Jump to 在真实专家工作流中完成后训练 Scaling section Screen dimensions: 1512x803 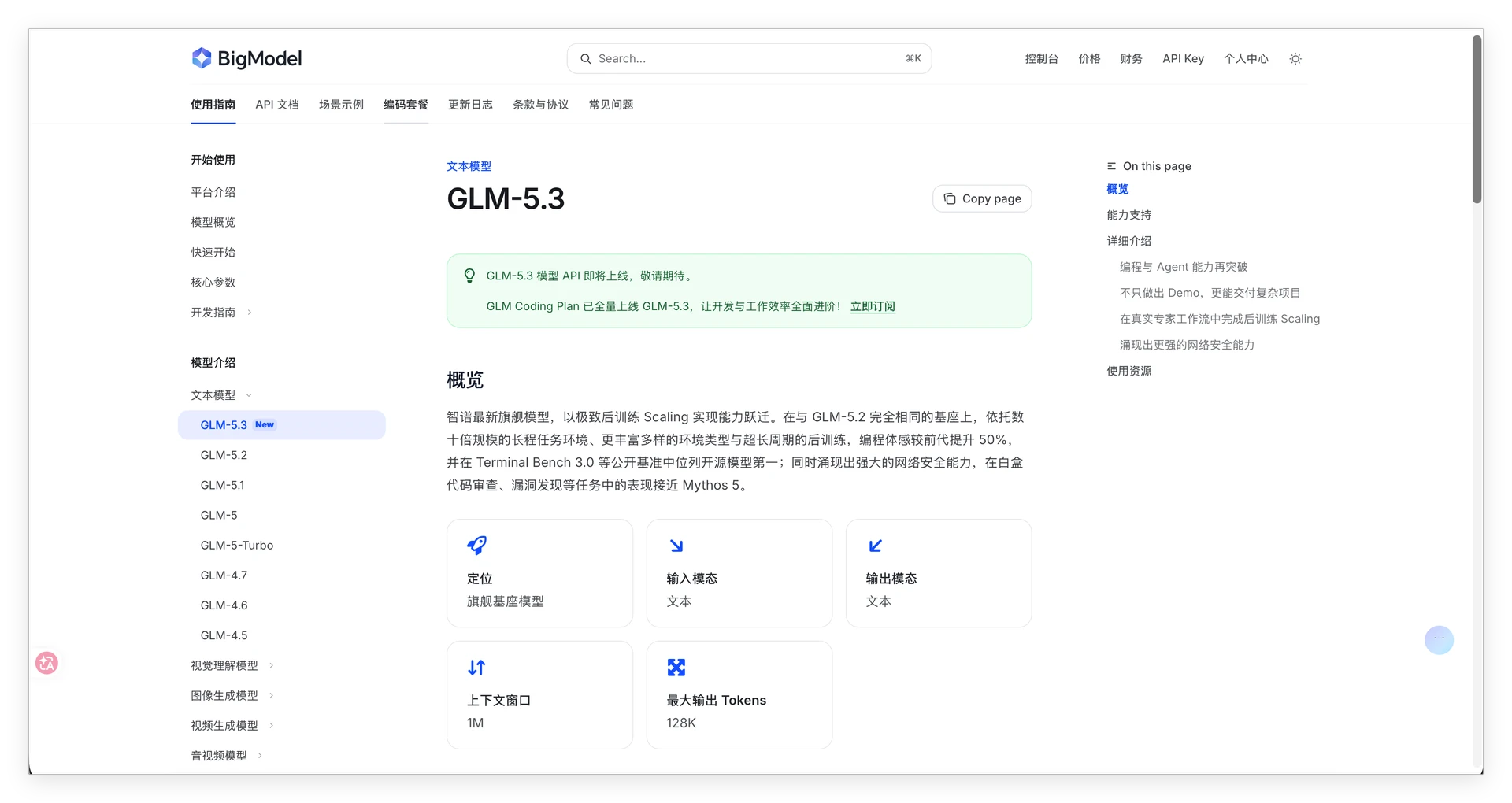1220,319
